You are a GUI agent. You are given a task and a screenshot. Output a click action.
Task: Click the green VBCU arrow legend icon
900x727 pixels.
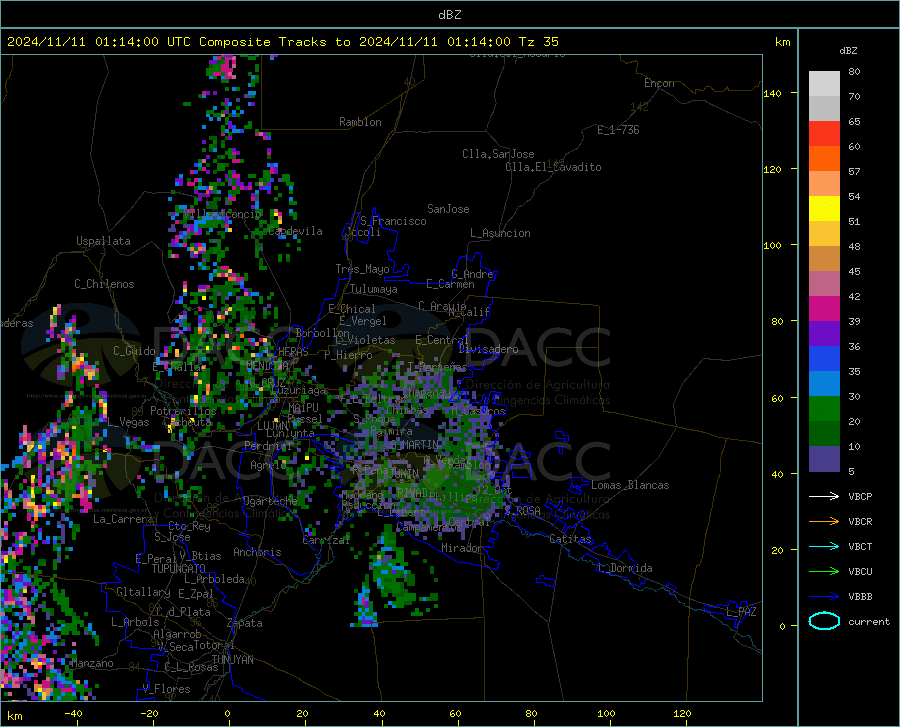point(824,572)
